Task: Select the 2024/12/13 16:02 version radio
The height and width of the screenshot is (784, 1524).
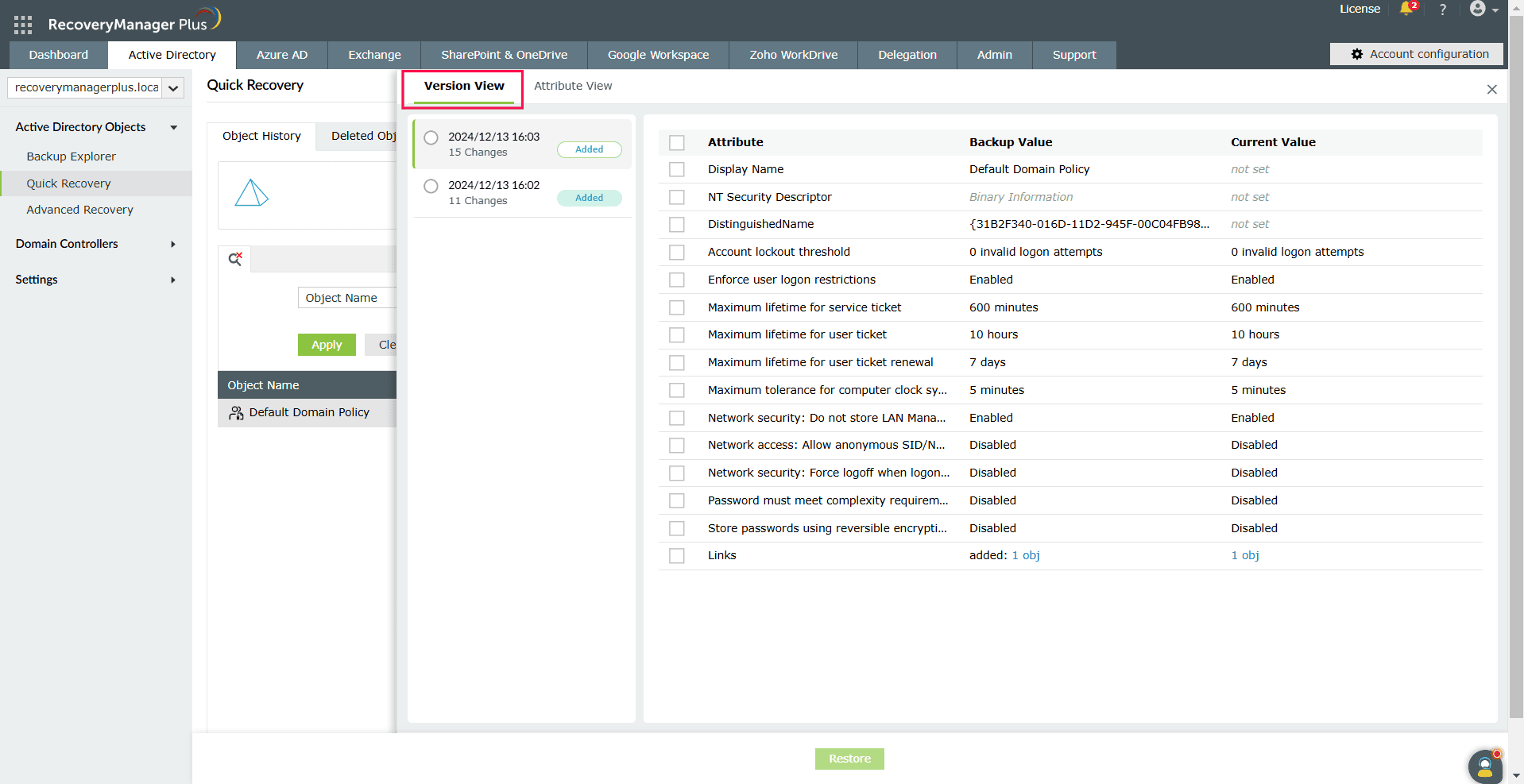Action: [x=431, y=186]
